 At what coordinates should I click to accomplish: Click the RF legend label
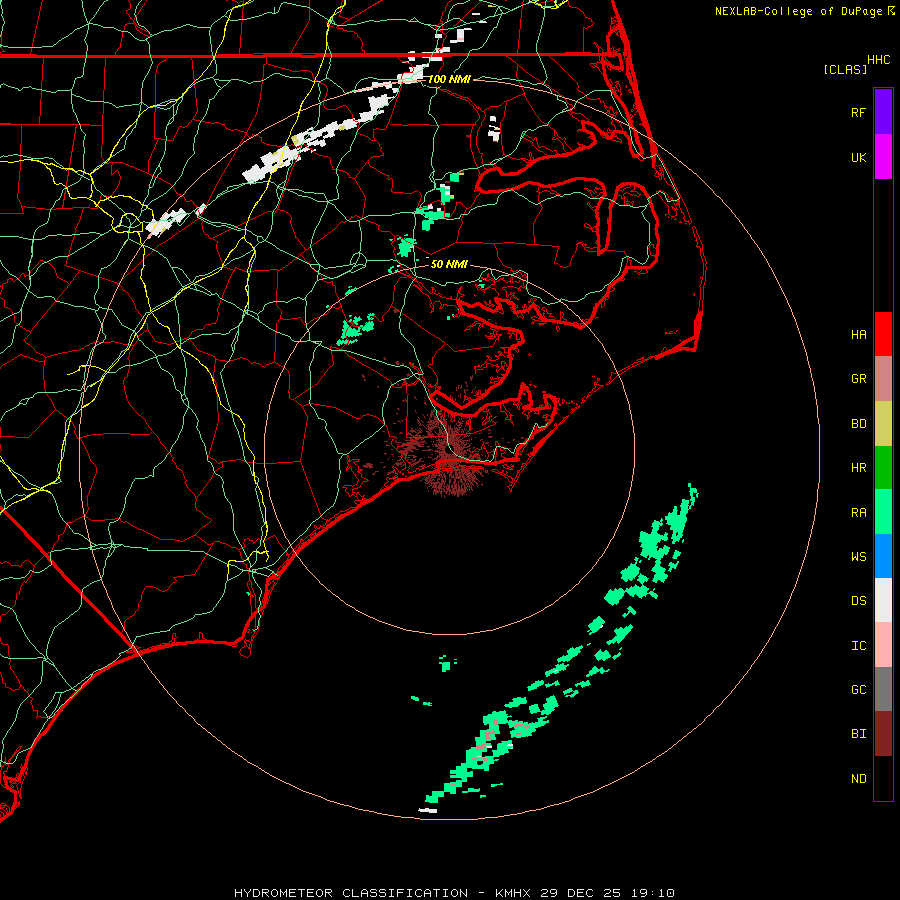click(x=858, y=112)
